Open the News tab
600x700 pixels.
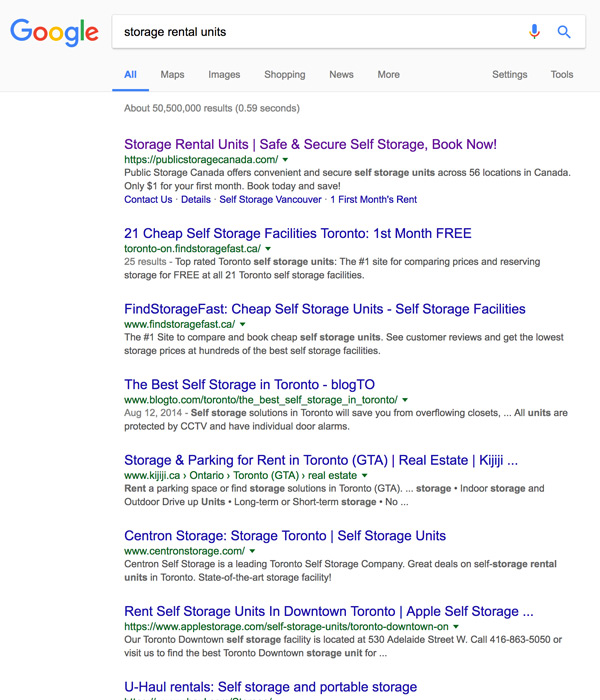point(342,75)
